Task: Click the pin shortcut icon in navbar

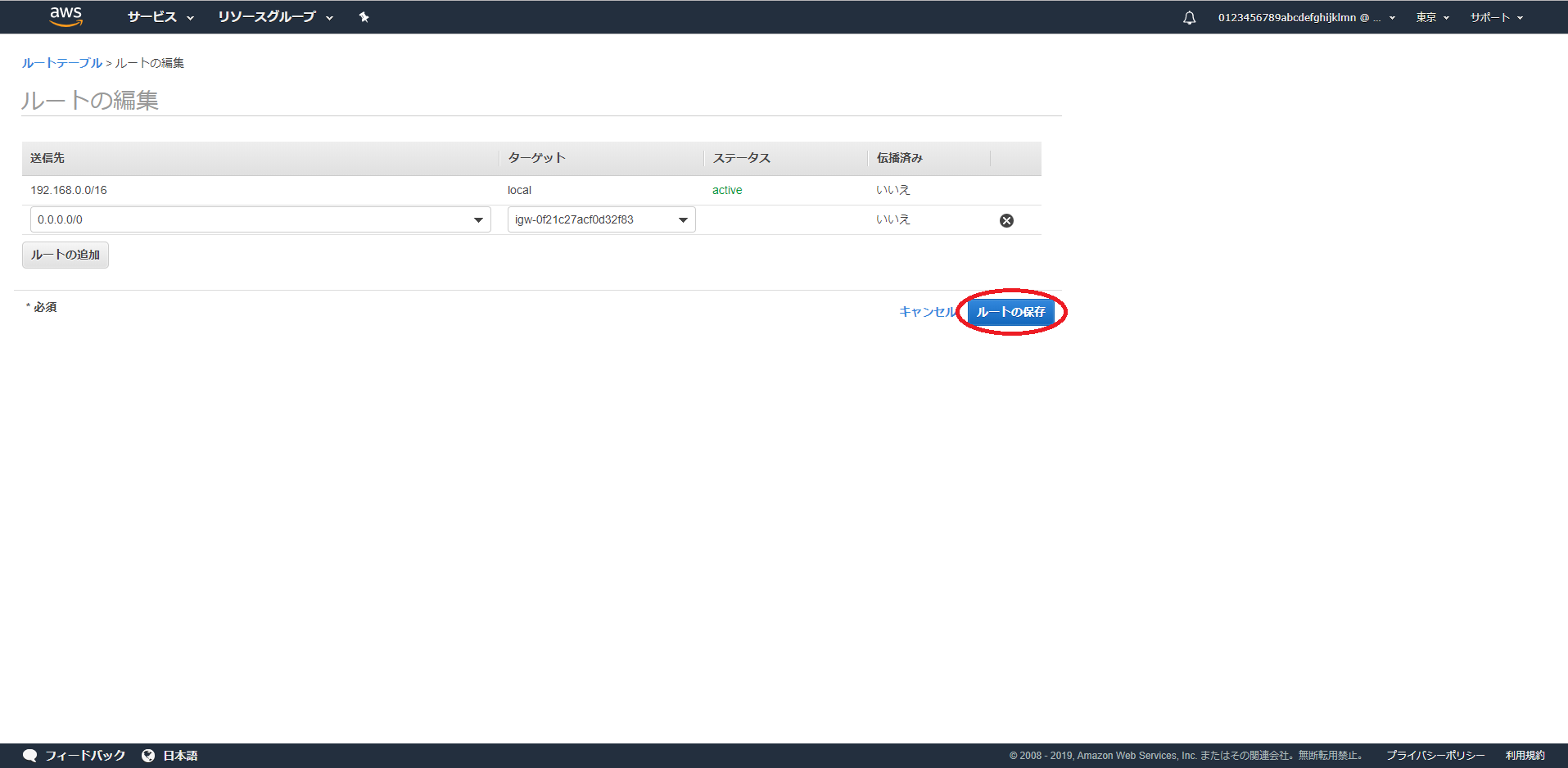Action: tap(364, 17)
